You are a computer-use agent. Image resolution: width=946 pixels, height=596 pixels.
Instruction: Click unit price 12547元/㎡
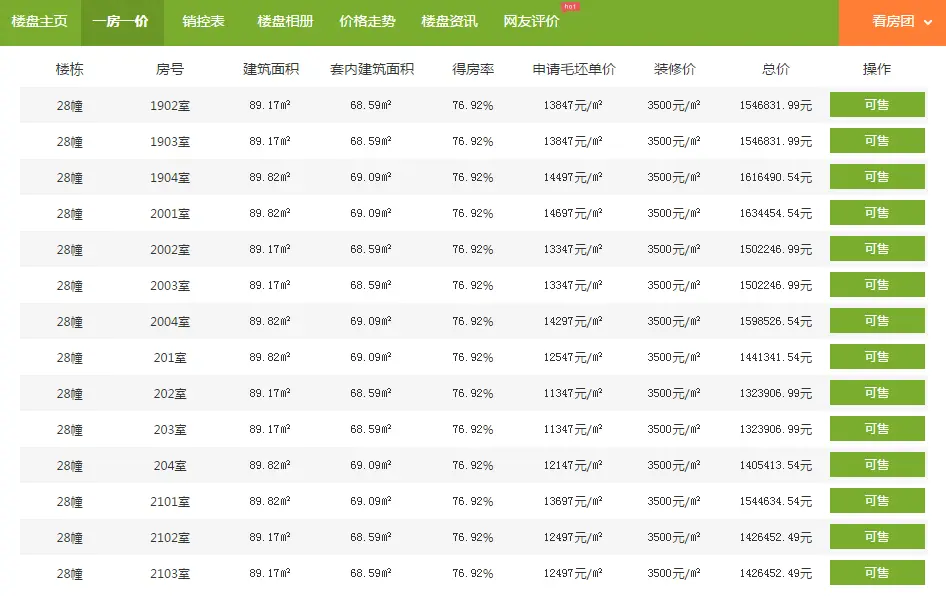point(573,358)
